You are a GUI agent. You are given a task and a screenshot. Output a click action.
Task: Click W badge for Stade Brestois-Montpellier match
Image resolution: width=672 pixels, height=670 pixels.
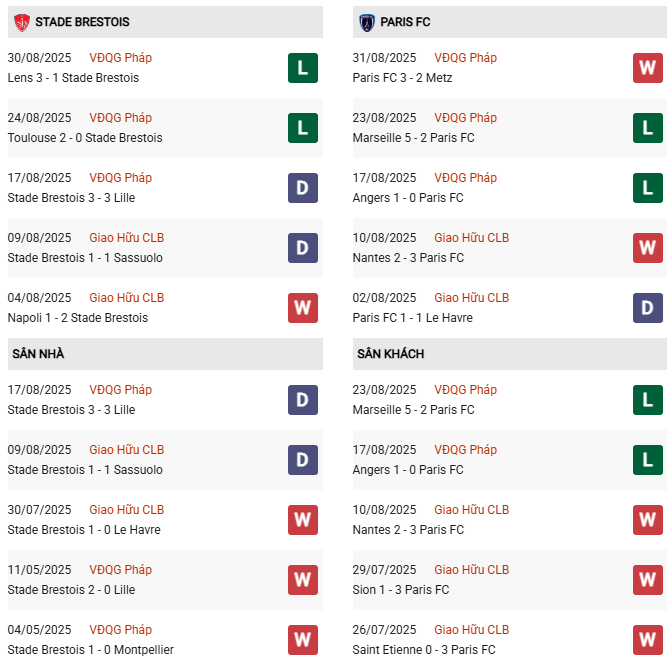pos(303,640)
